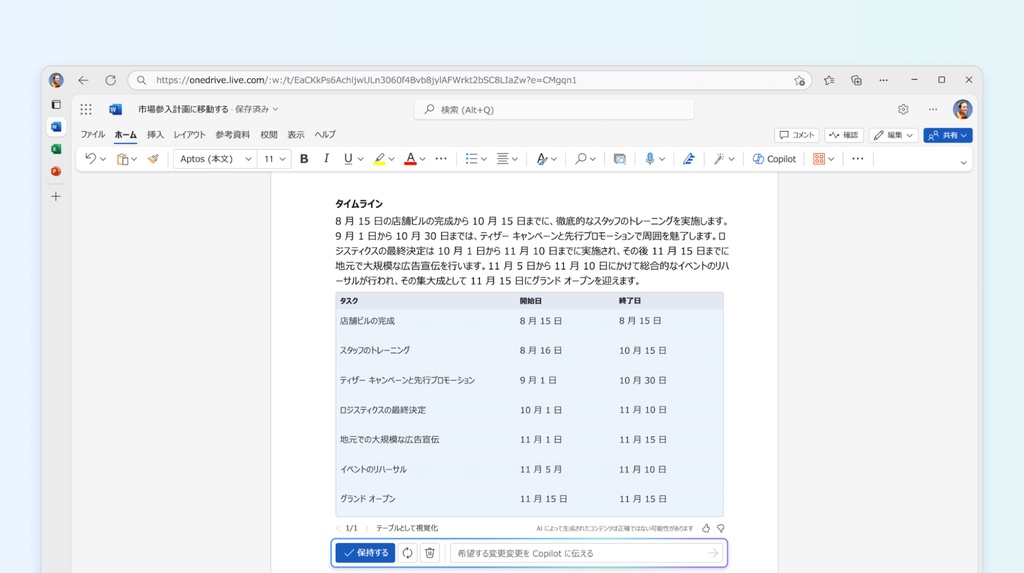
Task: Select the Format Painter brush icon
Action: pos(153,159)
